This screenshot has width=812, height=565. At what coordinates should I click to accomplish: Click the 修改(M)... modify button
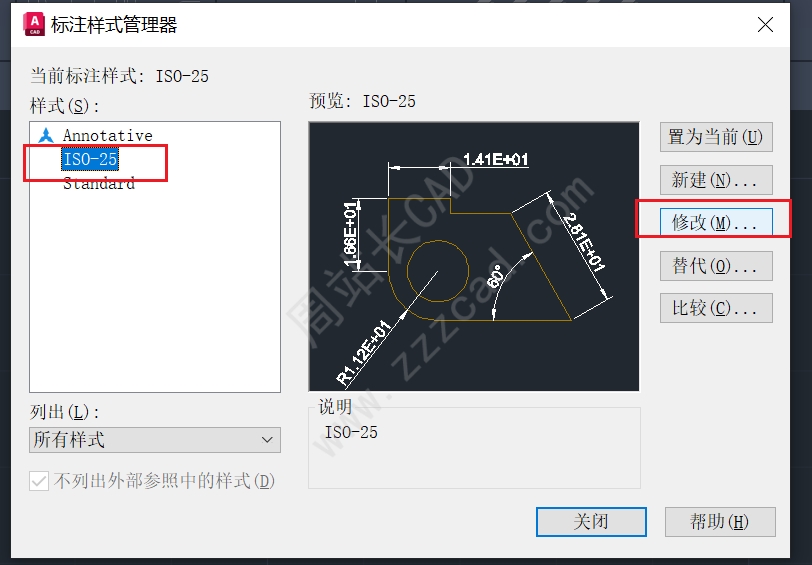(716, 223)
